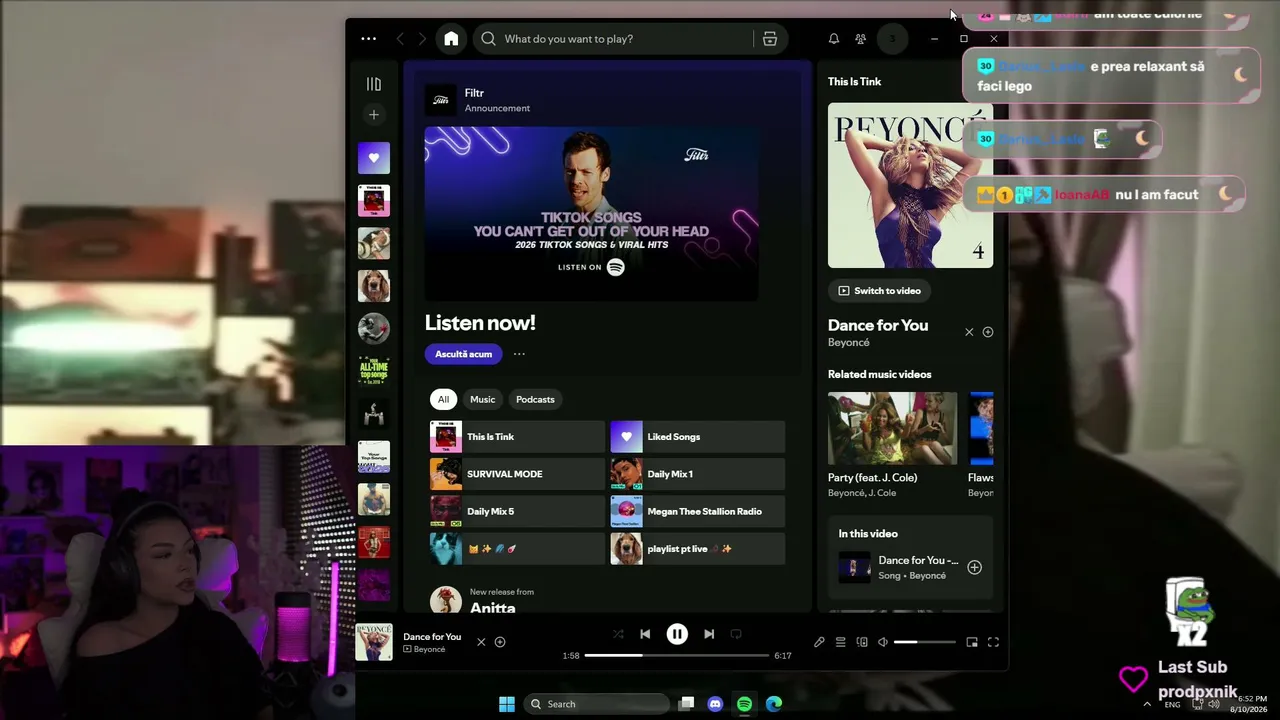Pause the current song

677,634
